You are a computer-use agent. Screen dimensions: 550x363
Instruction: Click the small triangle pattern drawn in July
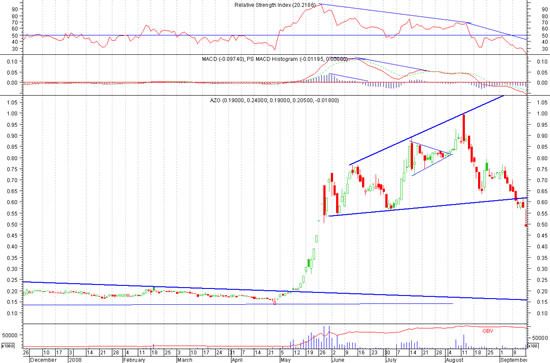[430, 157]
